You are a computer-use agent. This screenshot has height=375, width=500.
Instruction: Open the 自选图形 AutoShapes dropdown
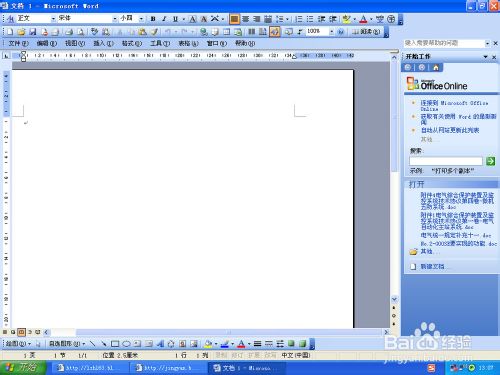coord(67,343)
